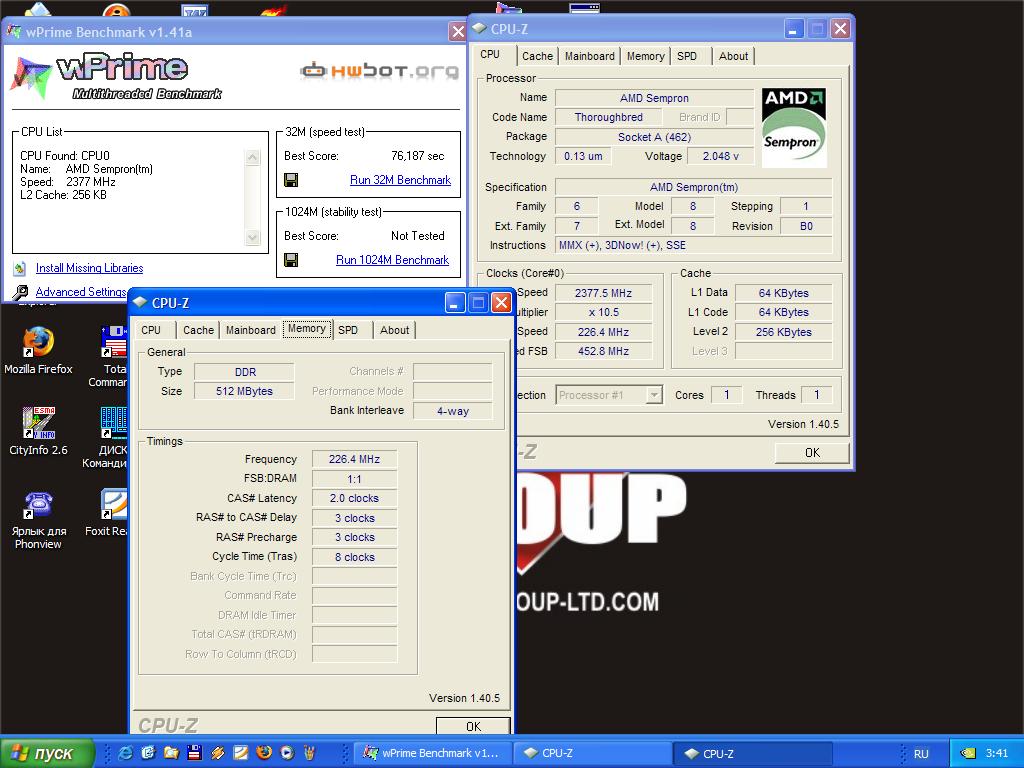1024x768 pixels.
Task: Click Run 32M Benchmark link
Action: click(400, 180)
